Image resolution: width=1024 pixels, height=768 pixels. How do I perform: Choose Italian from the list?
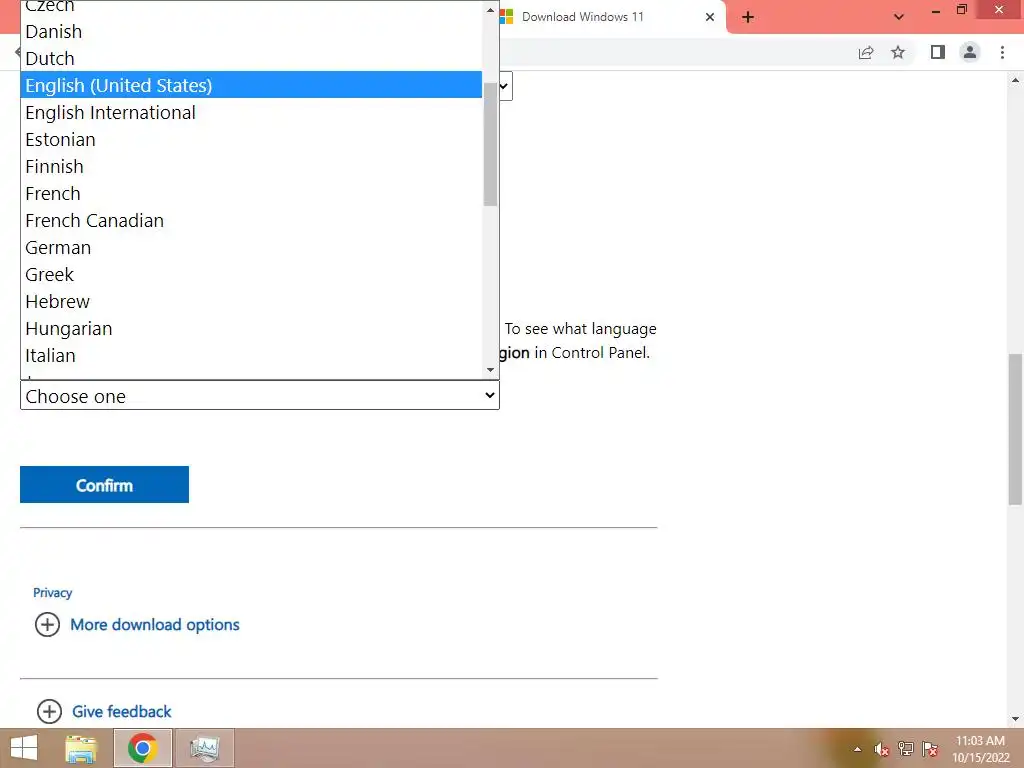251,355
